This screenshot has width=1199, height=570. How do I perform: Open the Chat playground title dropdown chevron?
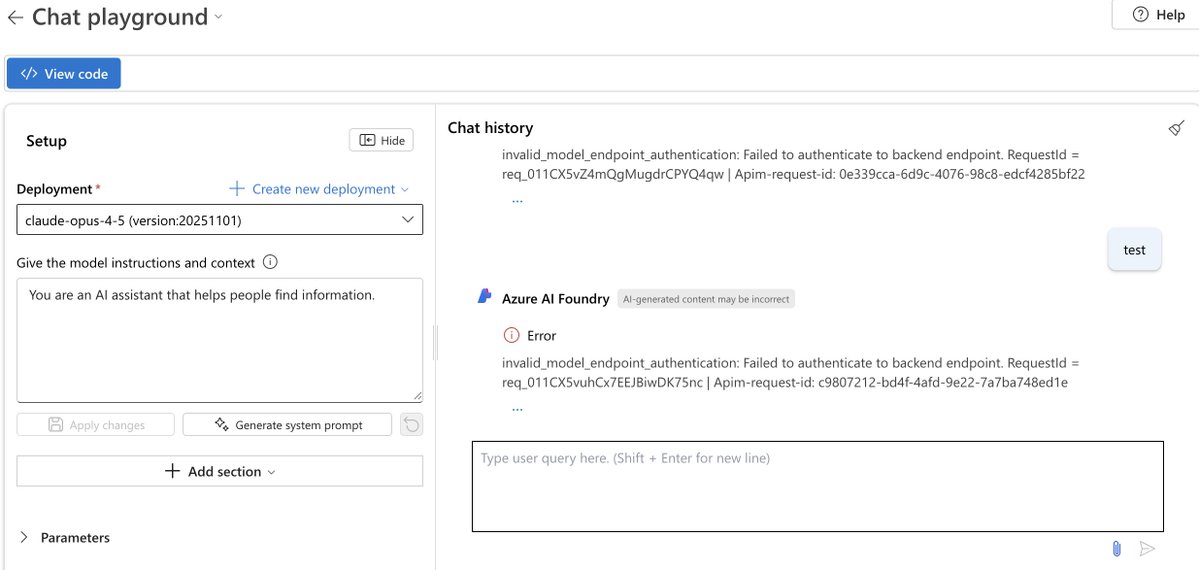click(219, 17)
